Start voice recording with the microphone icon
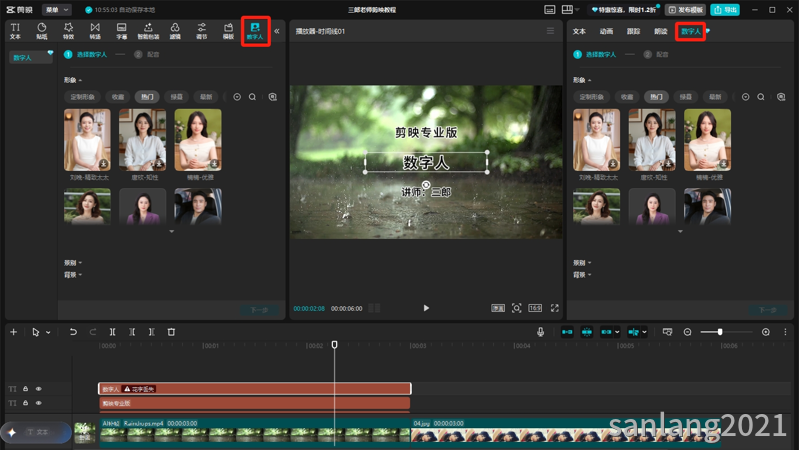The width and height of the screenshot is (799, 450). tap(540, 332)
